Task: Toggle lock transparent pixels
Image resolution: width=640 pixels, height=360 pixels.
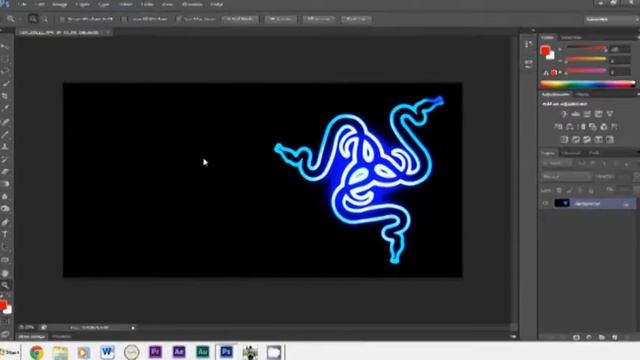Action: click(x=559, y=190)
